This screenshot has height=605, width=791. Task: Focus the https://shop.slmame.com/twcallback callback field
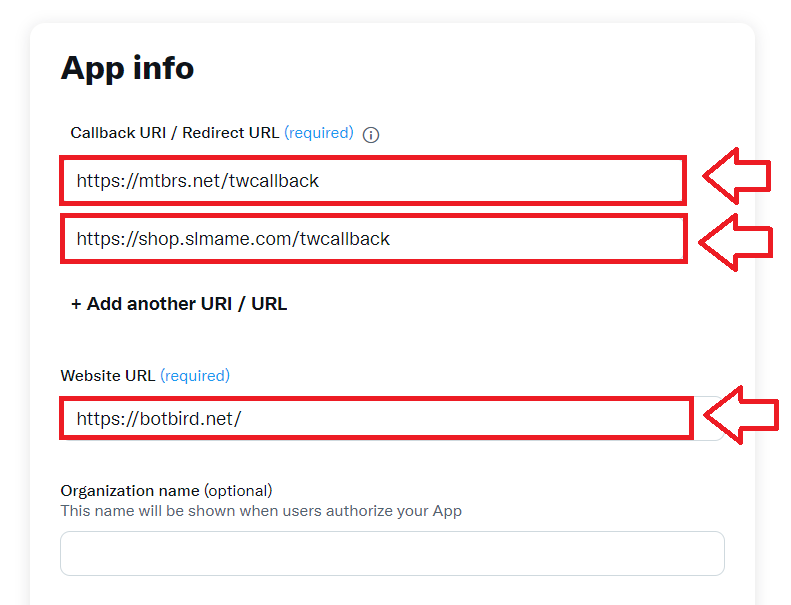[373, 239]
